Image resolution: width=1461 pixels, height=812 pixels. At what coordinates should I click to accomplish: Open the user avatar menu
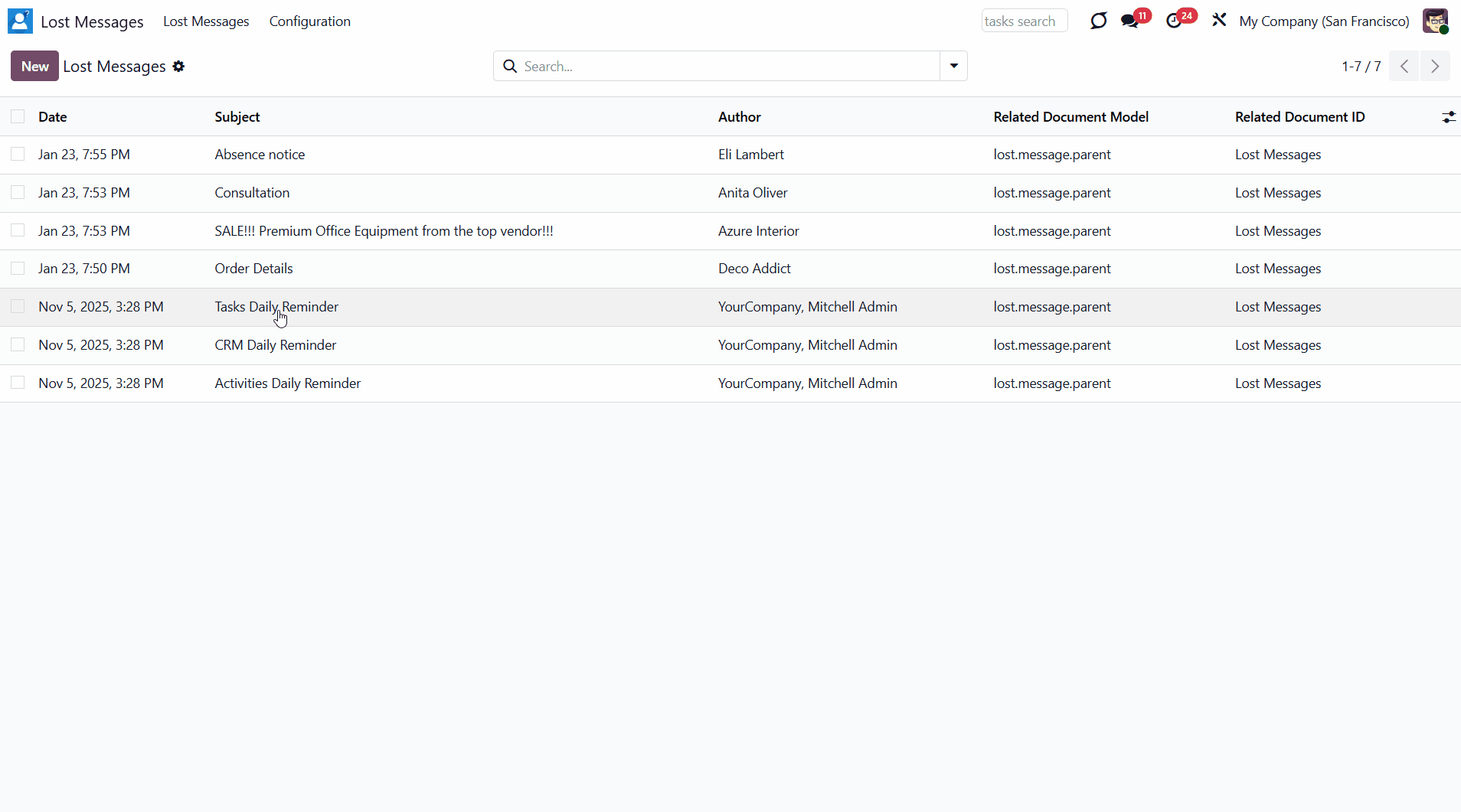coord(1435,21)
